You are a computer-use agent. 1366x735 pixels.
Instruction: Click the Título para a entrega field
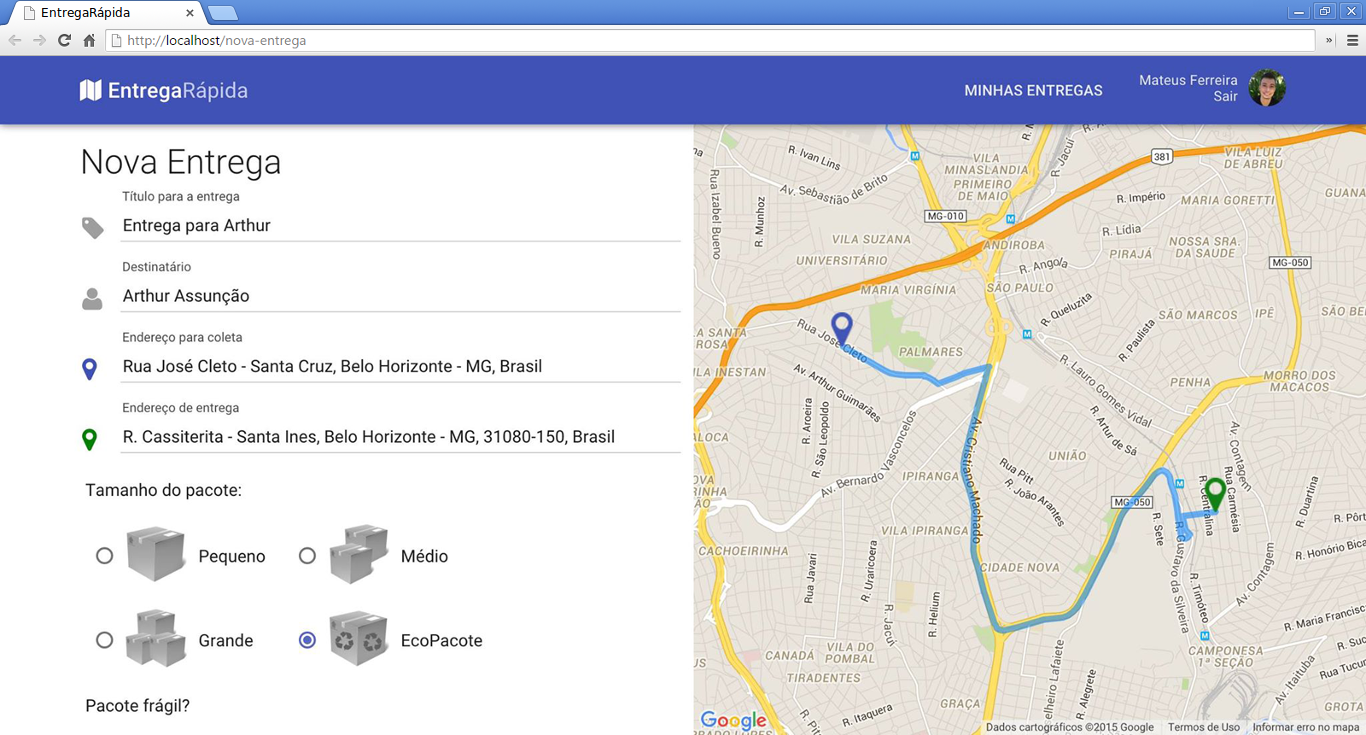pos(401,226)
